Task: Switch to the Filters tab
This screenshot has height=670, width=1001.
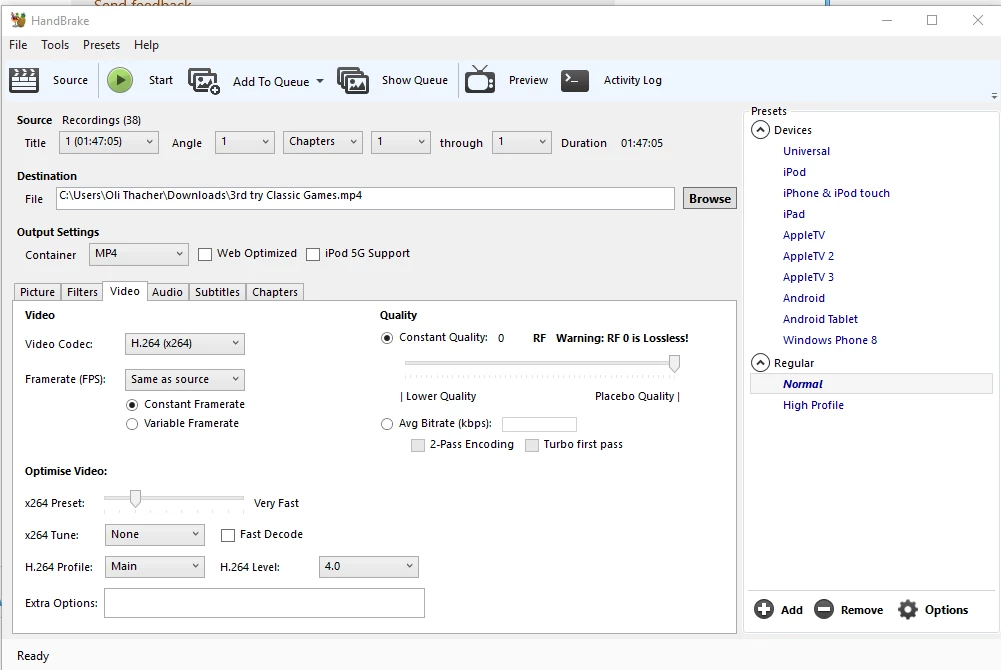Action: coord(82,292)
